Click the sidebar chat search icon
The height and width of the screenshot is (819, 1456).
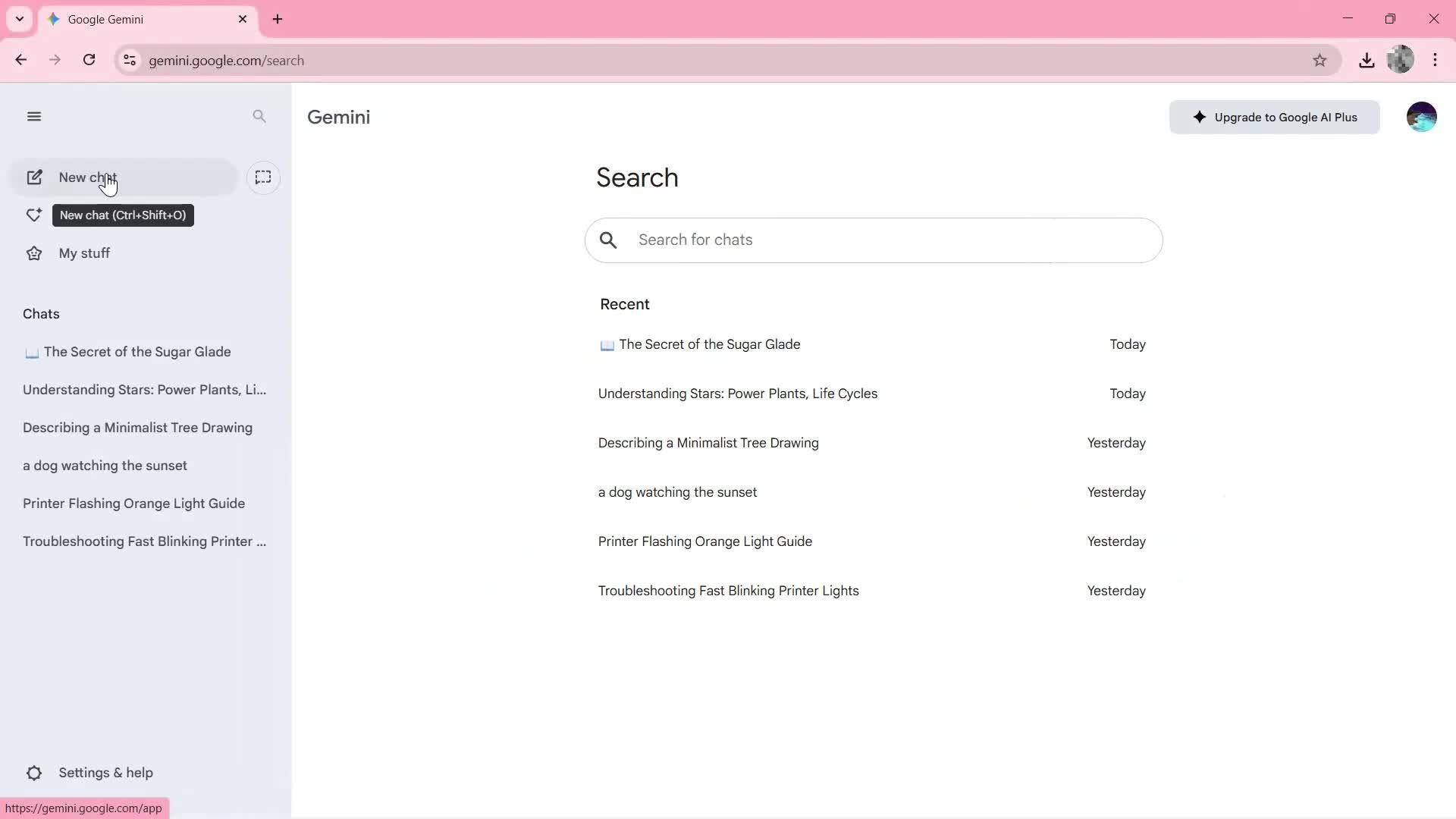pyautogui.click(x=259, y=116)
